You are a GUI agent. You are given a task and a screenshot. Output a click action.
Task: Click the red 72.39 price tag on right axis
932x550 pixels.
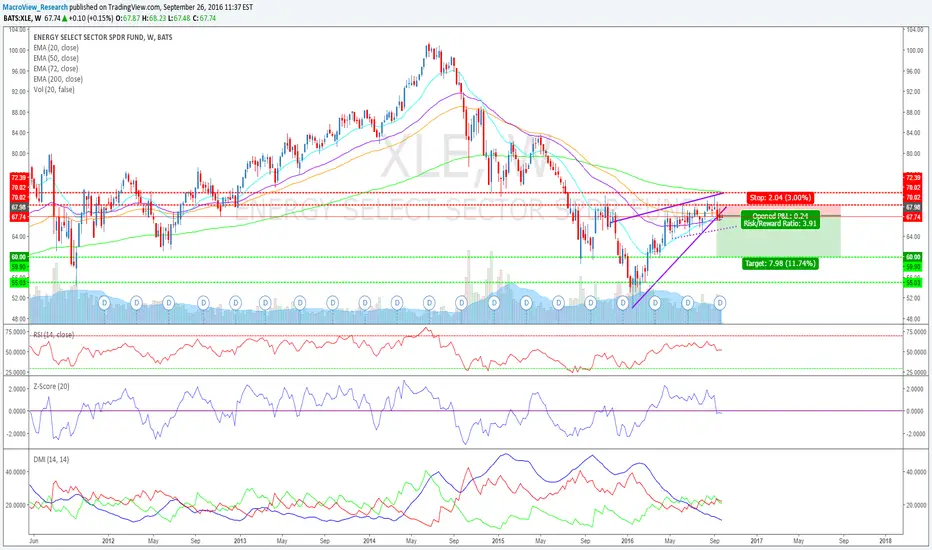pyautogui.click(x=912, y=178)
